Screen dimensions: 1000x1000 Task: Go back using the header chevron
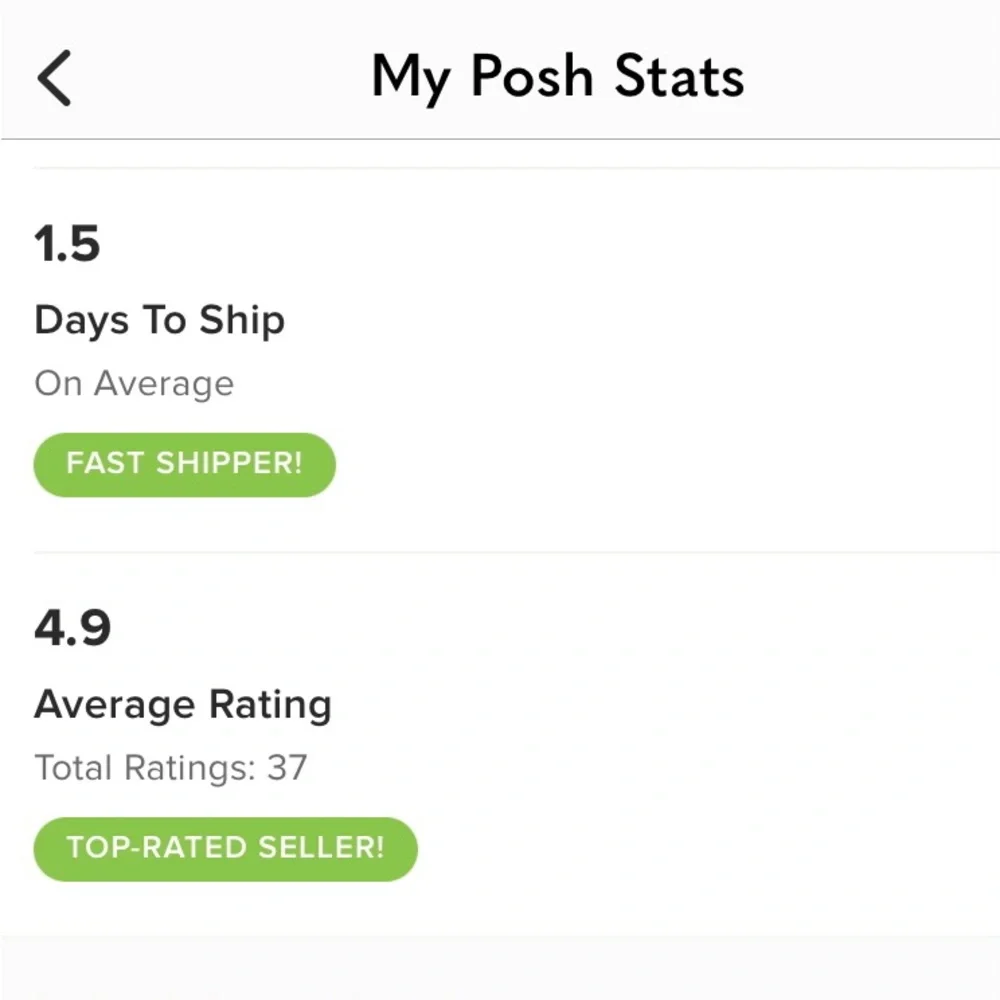tap(55, 78)
